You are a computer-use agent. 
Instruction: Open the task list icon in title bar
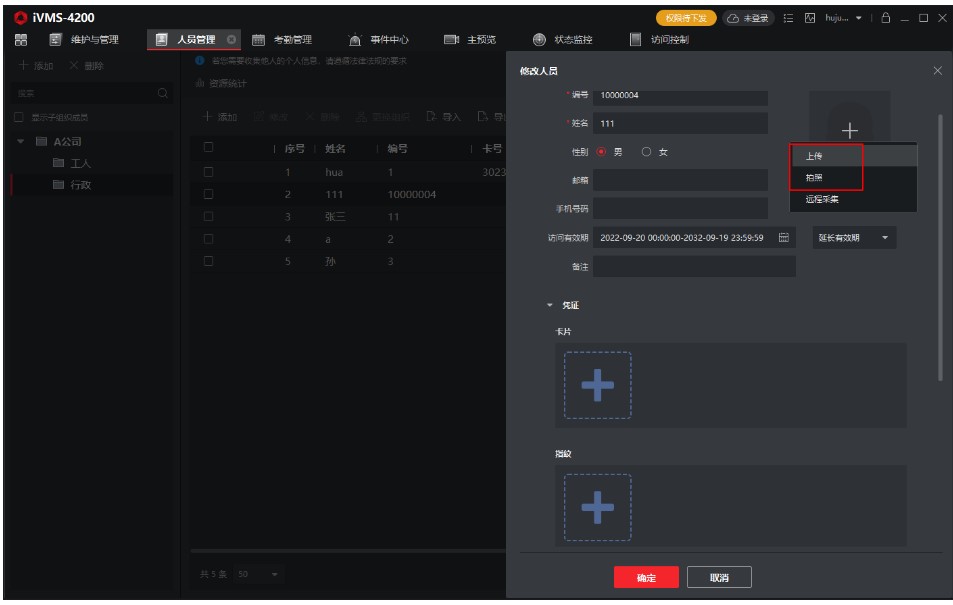[788, 18]
